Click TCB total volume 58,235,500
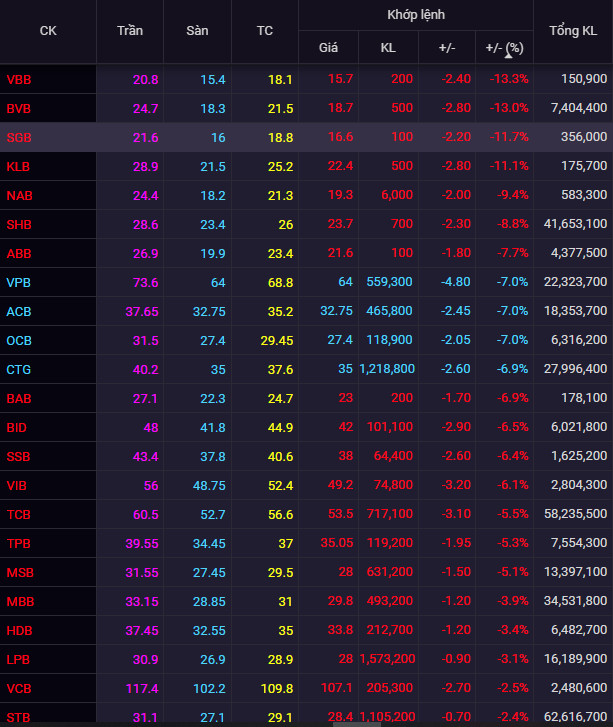 pos(575,513)
